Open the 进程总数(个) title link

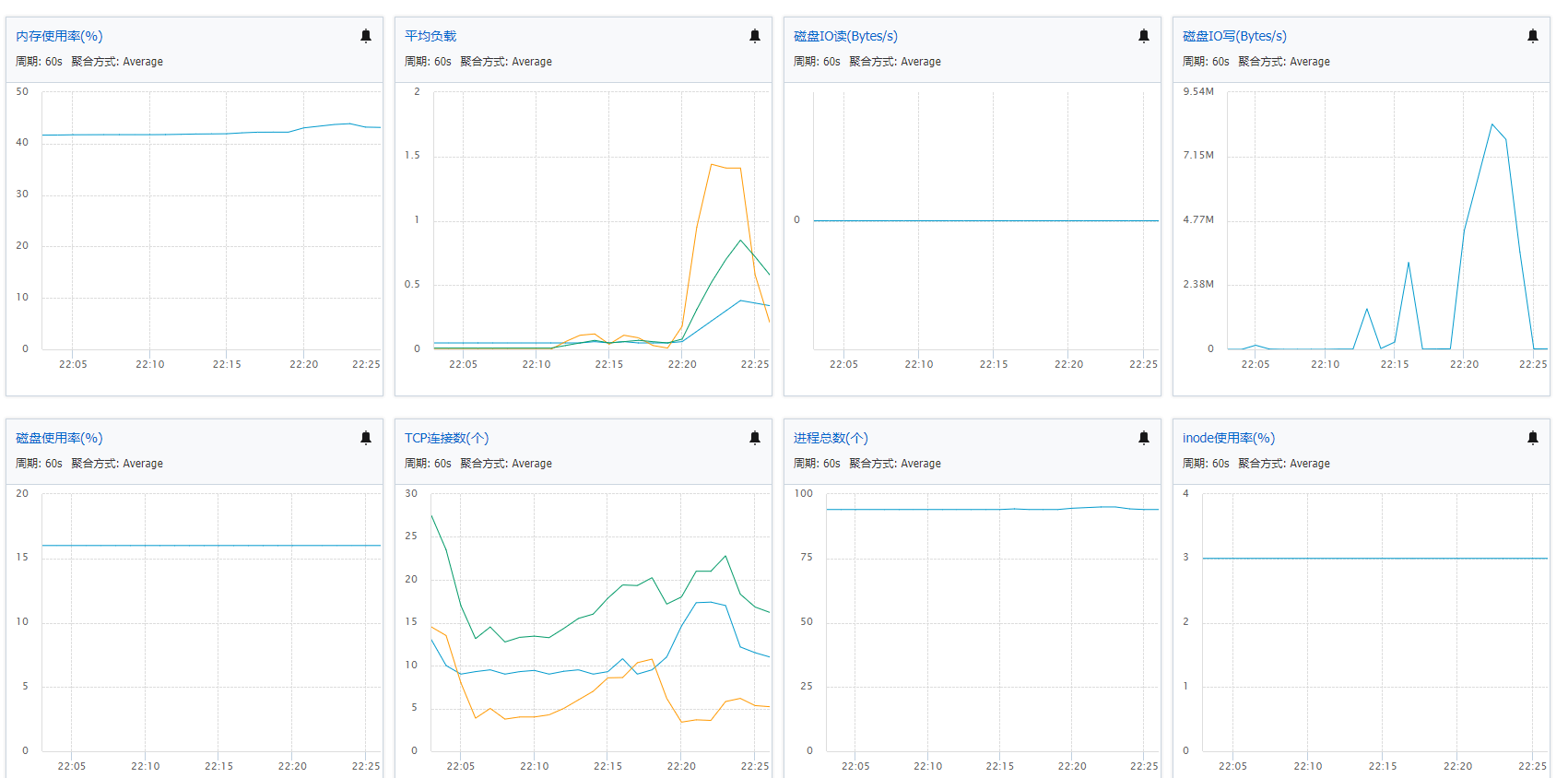pos(831,438)
